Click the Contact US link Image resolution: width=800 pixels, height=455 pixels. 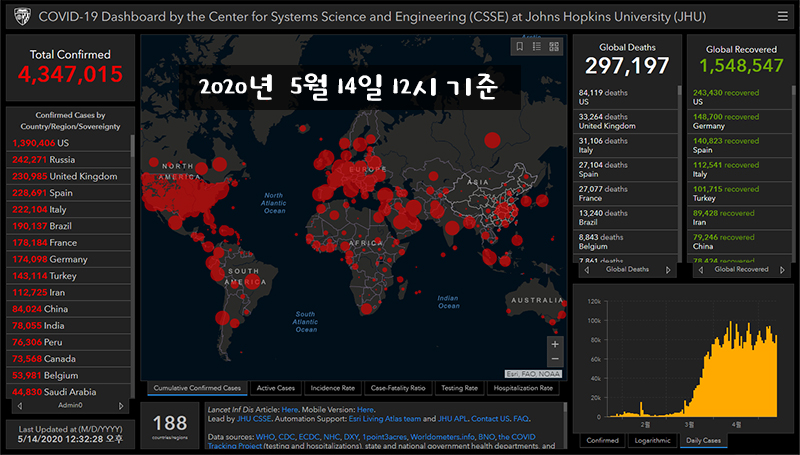click(x=490, y=419)
